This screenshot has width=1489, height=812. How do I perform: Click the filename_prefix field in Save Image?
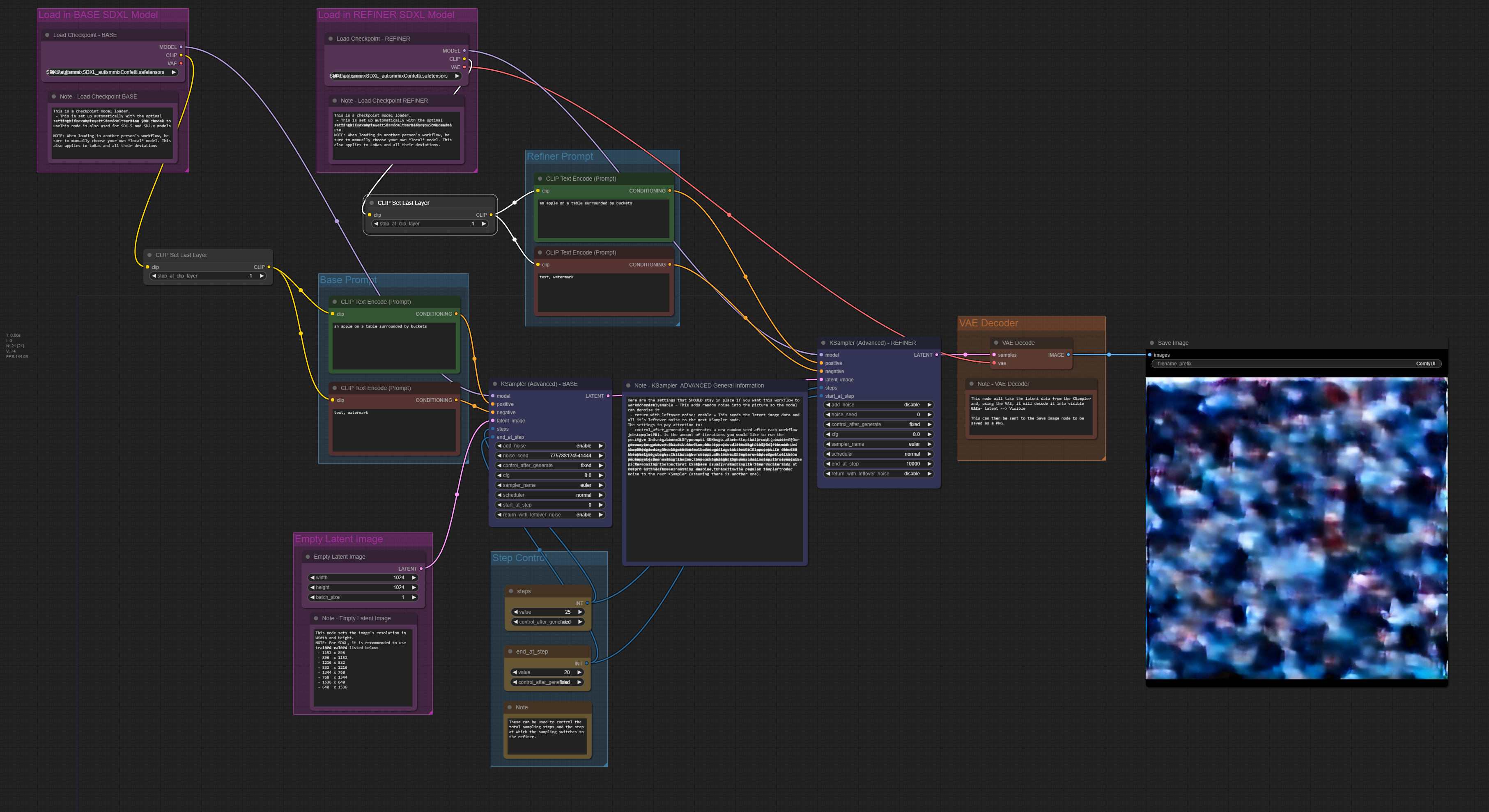1296,364
